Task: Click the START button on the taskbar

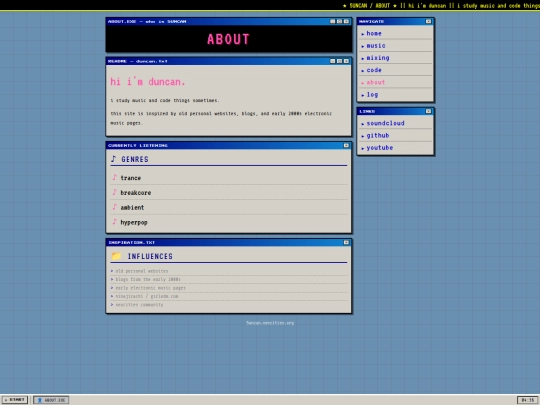Action: [x=15, y=399]
